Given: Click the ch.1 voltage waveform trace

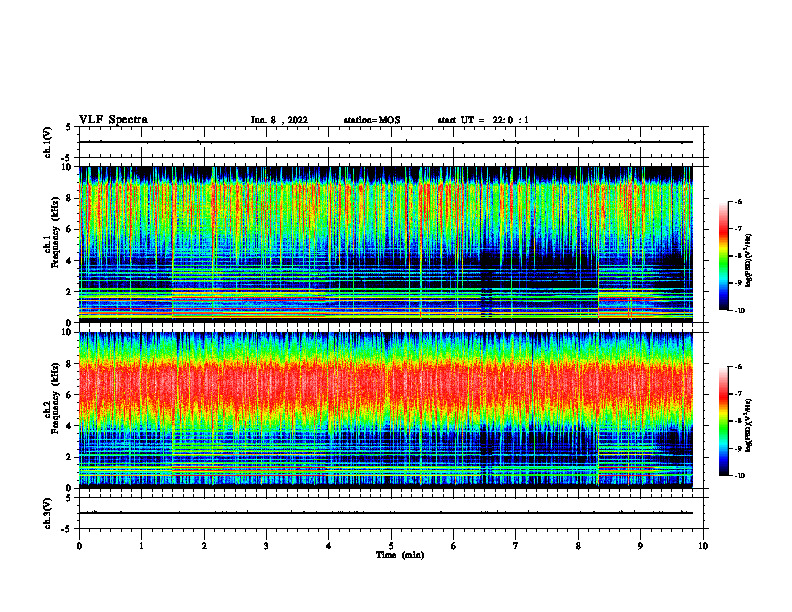Looking at the screenshot, I should [x=386, y=142].
